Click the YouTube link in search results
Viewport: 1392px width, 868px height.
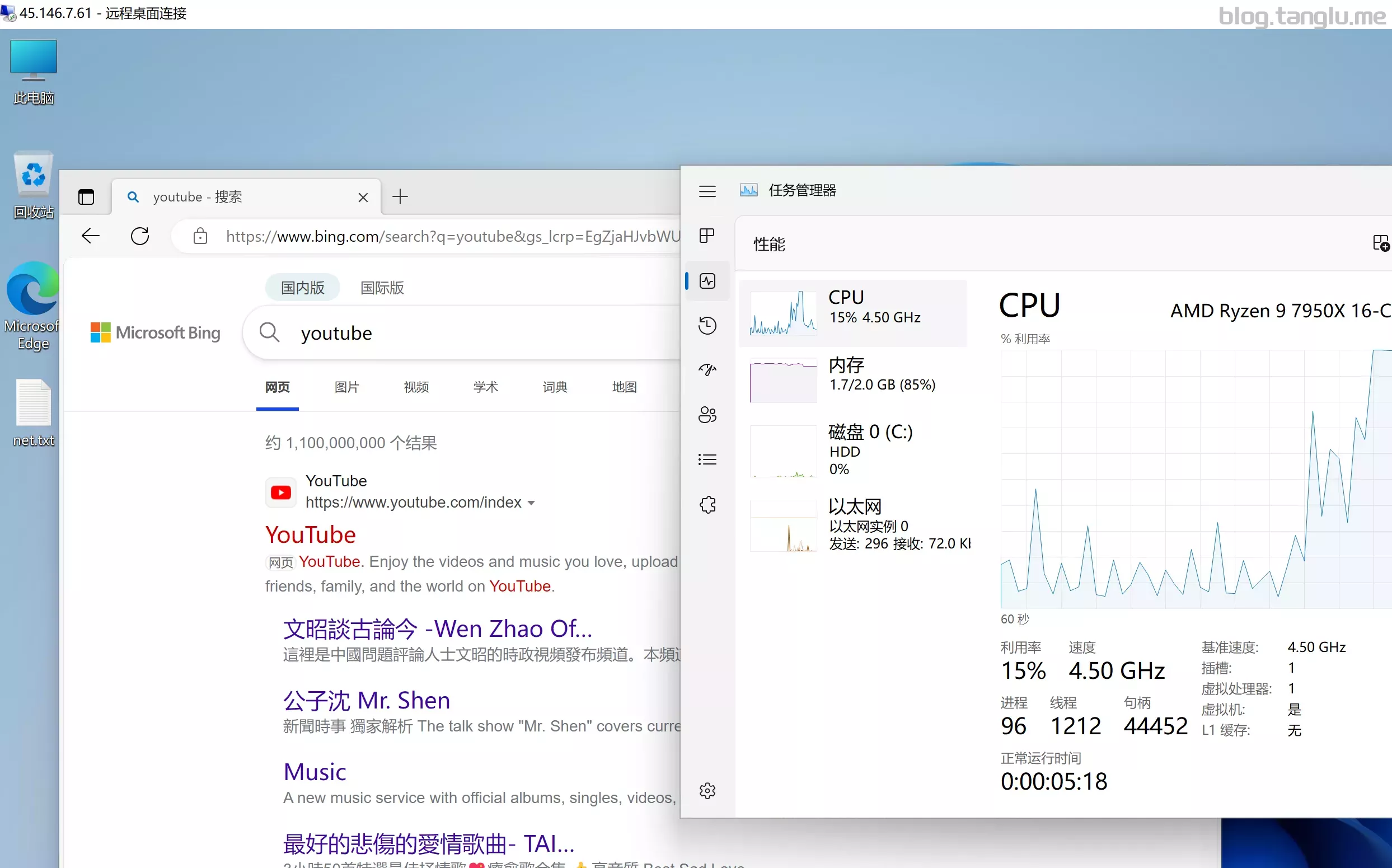click(x=310, y=534)
